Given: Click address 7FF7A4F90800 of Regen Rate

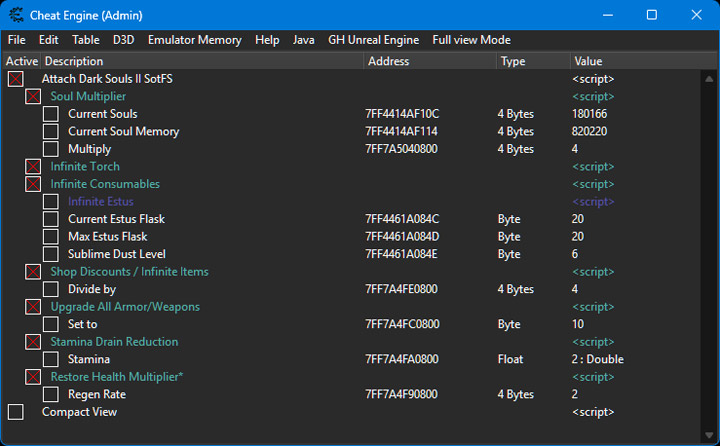Looking at the screenshot, I should (x=401, y=395).
